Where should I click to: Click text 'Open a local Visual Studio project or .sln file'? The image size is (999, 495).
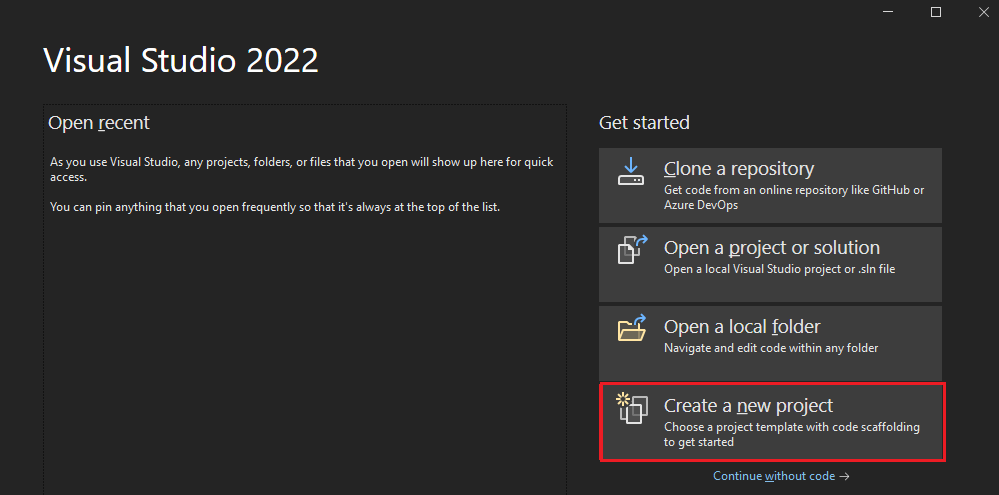click(x=779, y=269)
